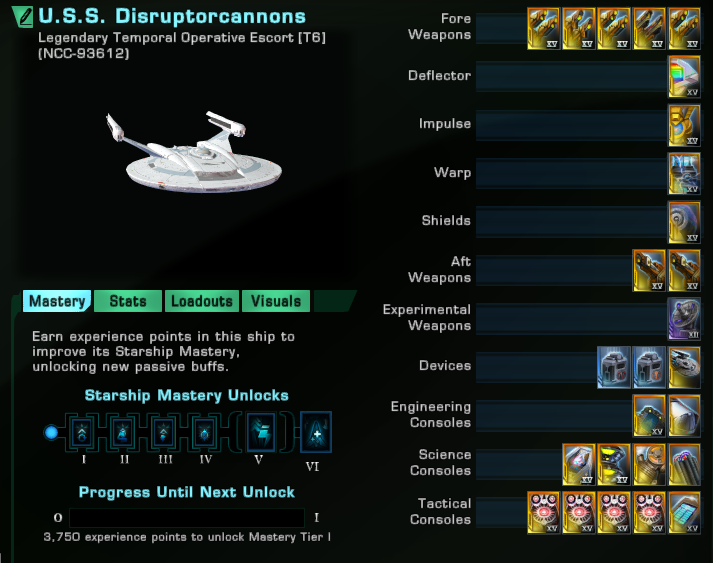The height and width of the screenshot is (563, 713).
Task: Click the mastery progress bar
Action: coord(187,518)
